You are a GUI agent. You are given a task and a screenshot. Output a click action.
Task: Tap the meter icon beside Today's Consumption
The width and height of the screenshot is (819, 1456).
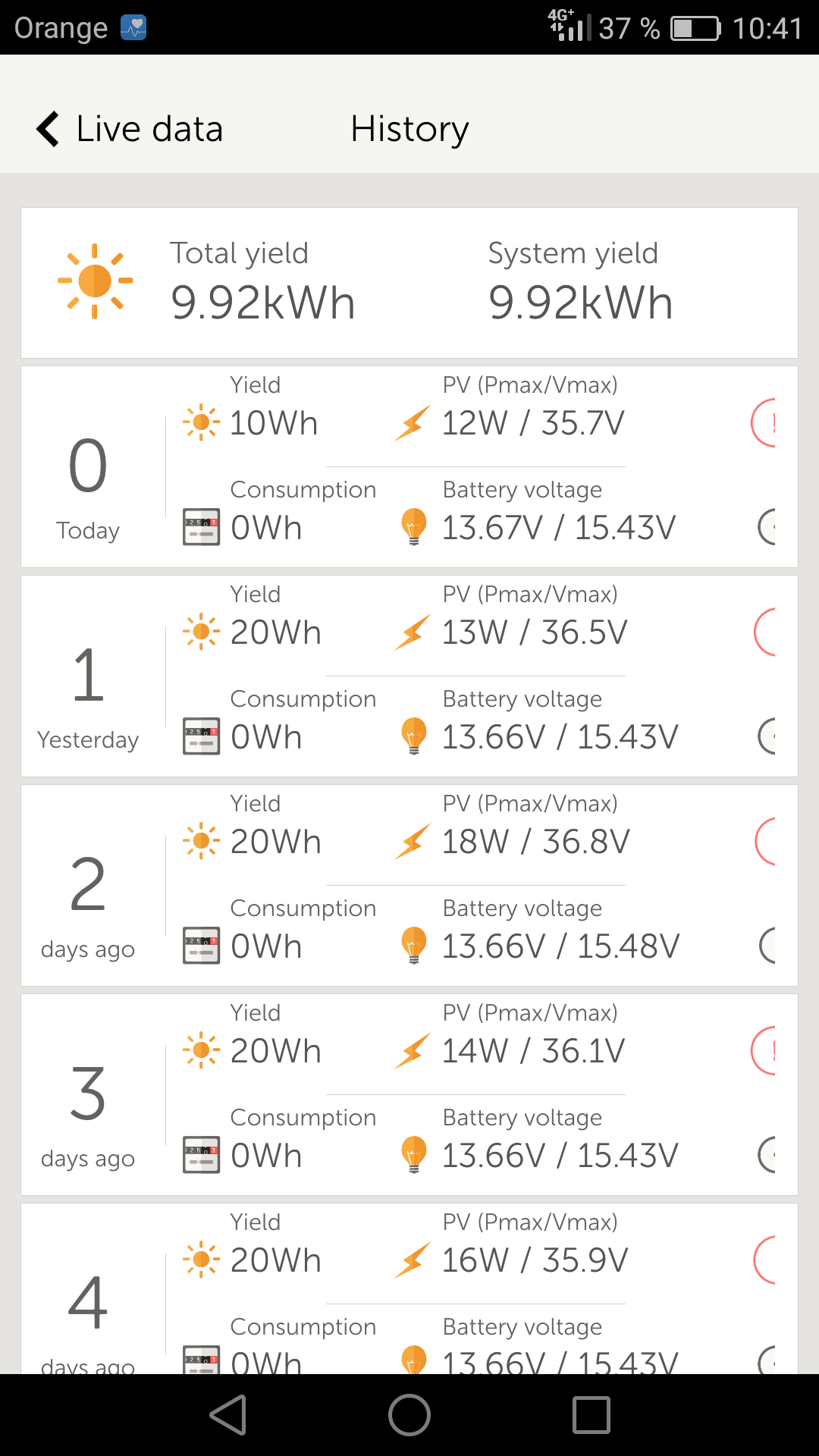coord(202,527)
